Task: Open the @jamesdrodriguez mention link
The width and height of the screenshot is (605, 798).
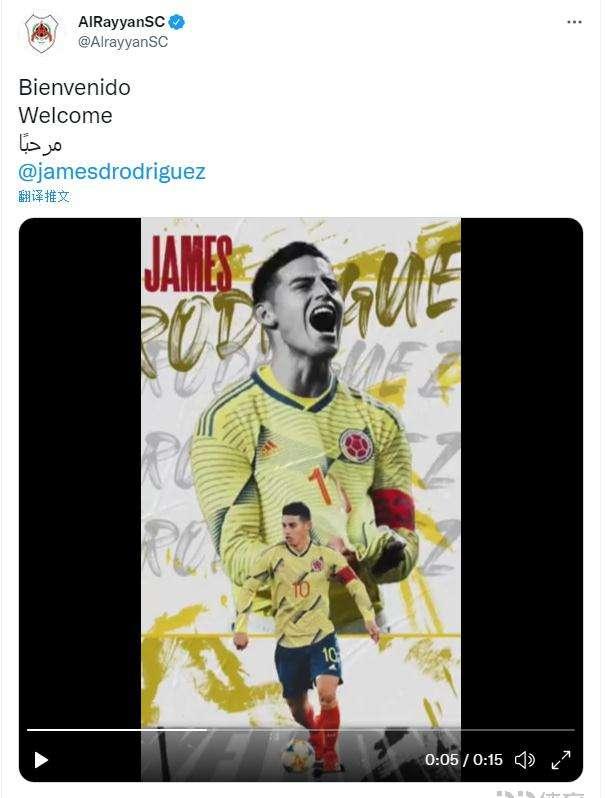Action: [112, 172]
